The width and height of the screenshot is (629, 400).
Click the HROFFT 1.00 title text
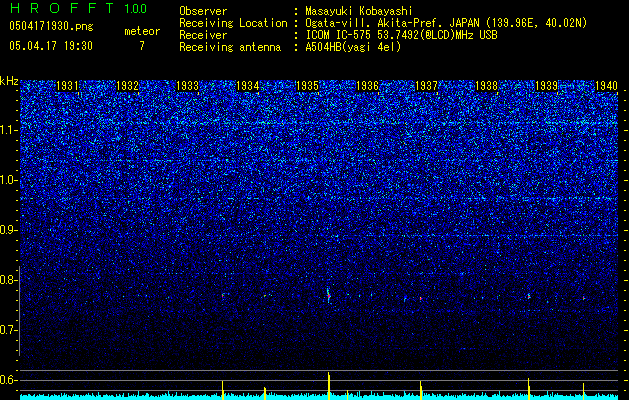[x=78, y=8]
